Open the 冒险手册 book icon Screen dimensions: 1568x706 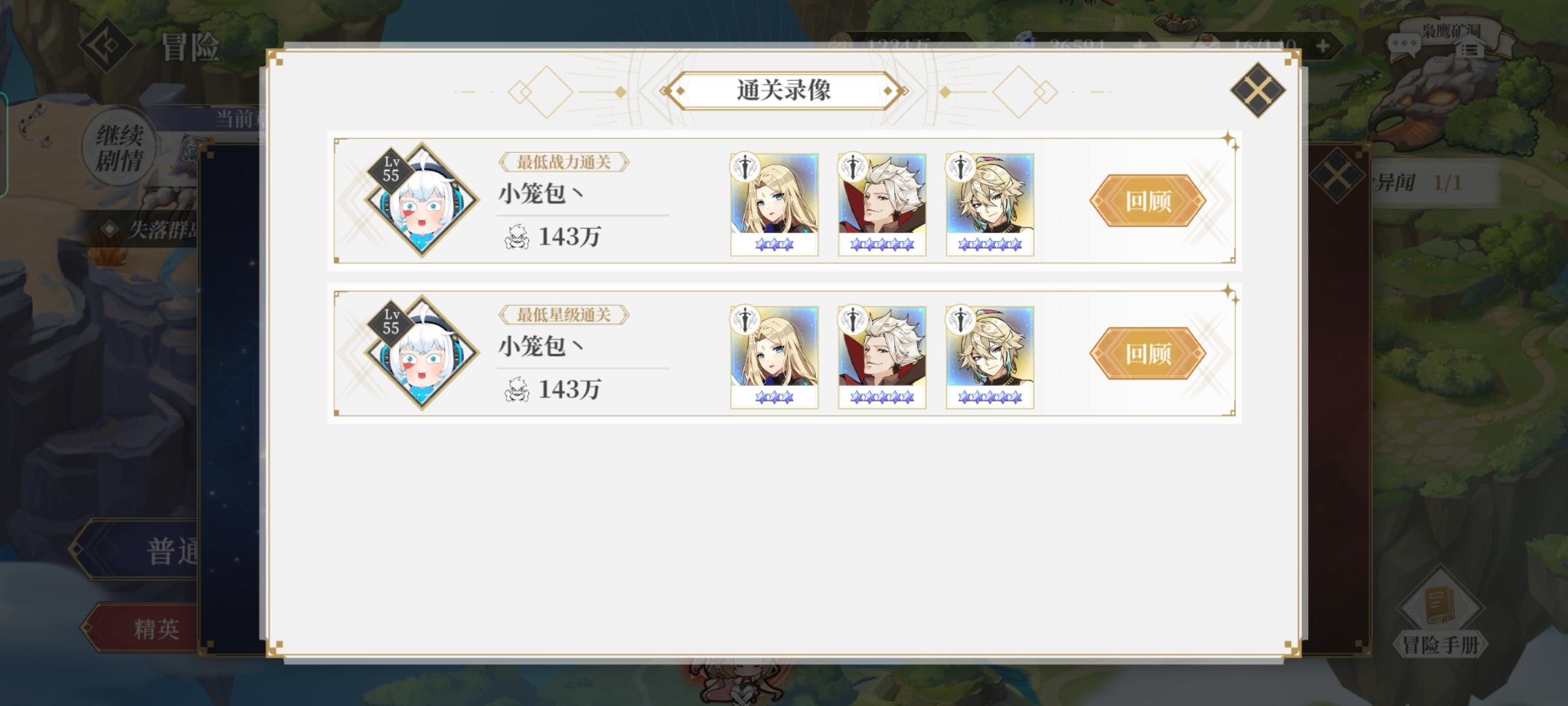pyautogui.click(x=1441, y=611)
